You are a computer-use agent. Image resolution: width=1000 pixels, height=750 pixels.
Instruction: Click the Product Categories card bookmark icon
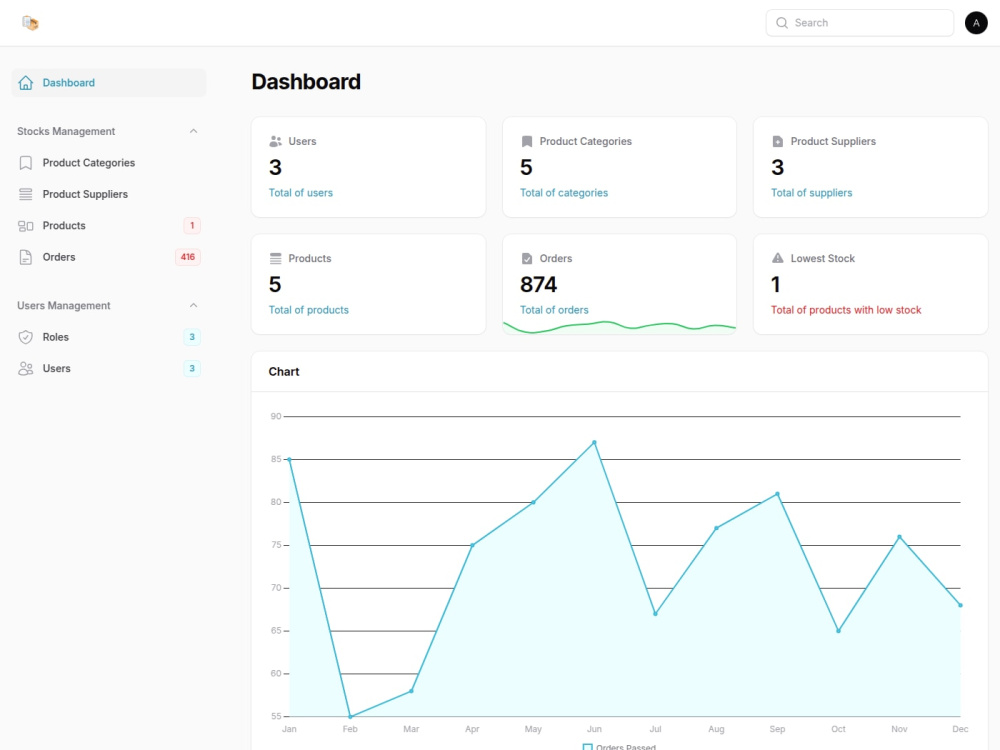(527, 142)
